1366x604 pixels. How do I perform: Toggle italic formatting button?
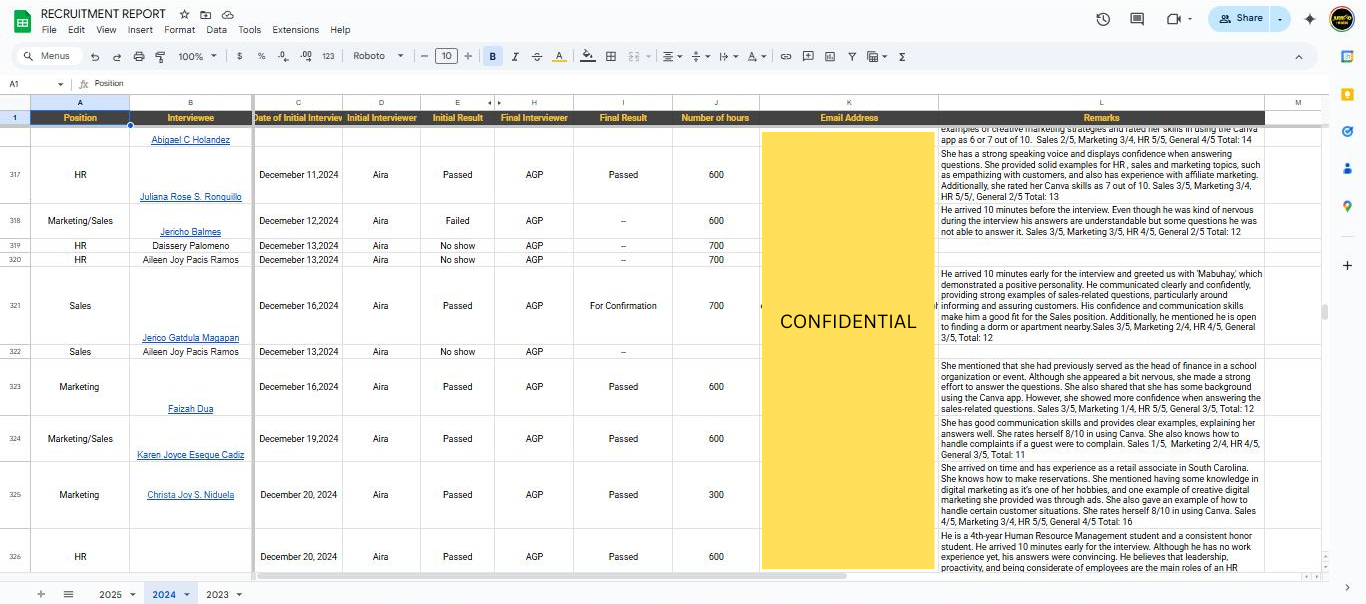coord(515,57)
